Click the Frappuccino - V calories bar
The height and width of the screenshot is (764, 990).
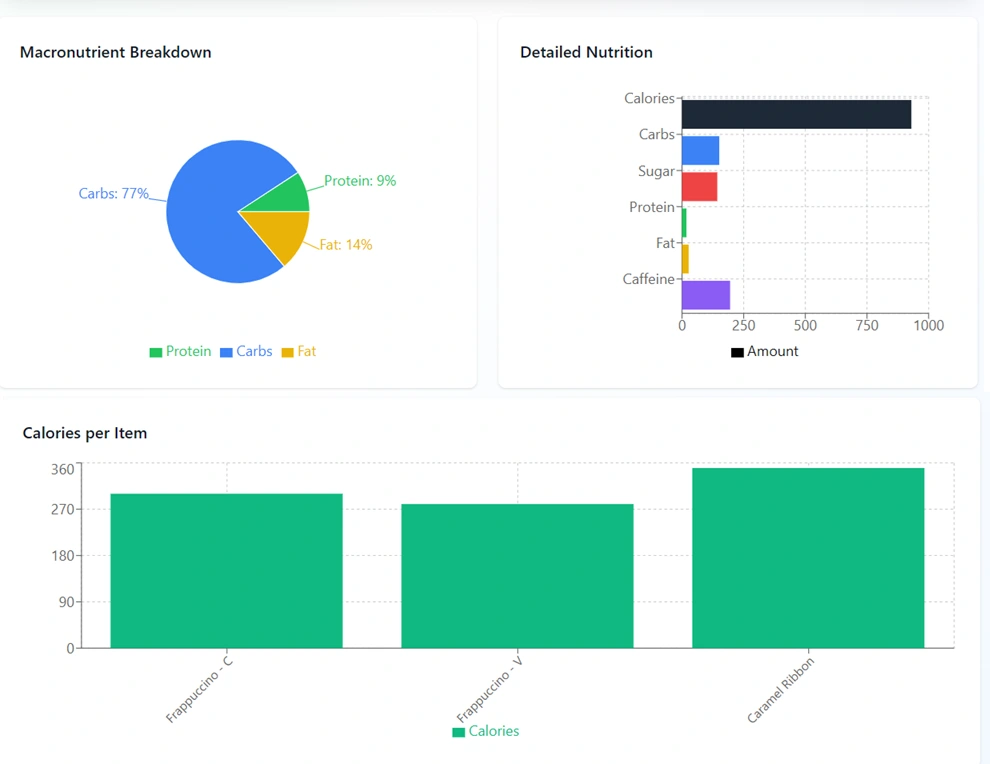[517, 575]
